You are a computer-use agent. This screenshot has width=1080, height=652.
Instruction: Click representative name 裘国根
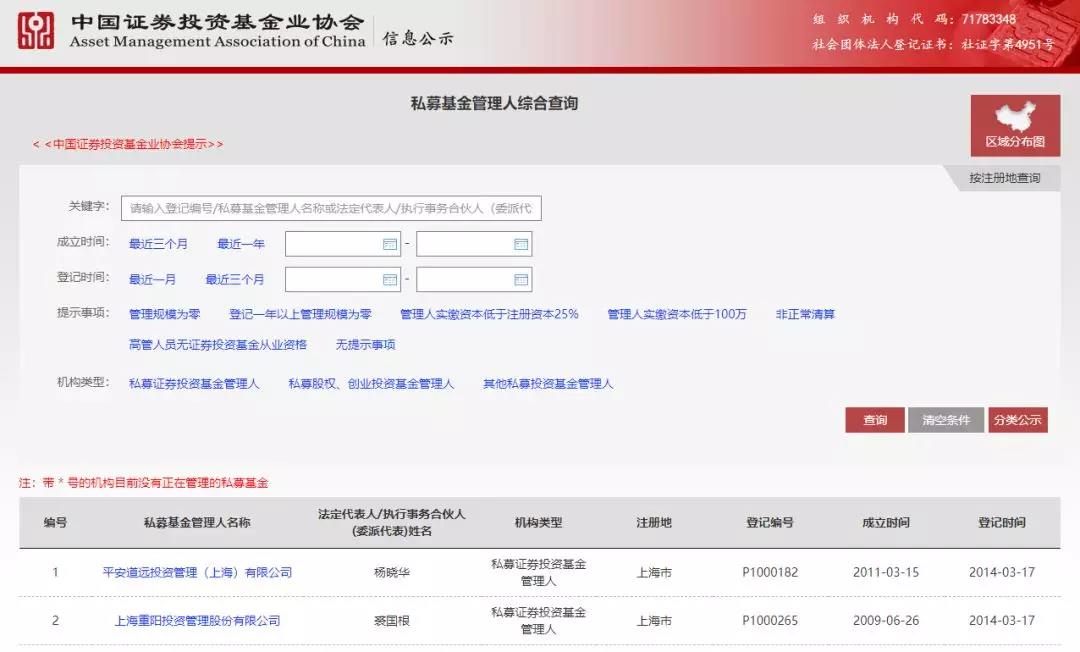coord(392,620)
